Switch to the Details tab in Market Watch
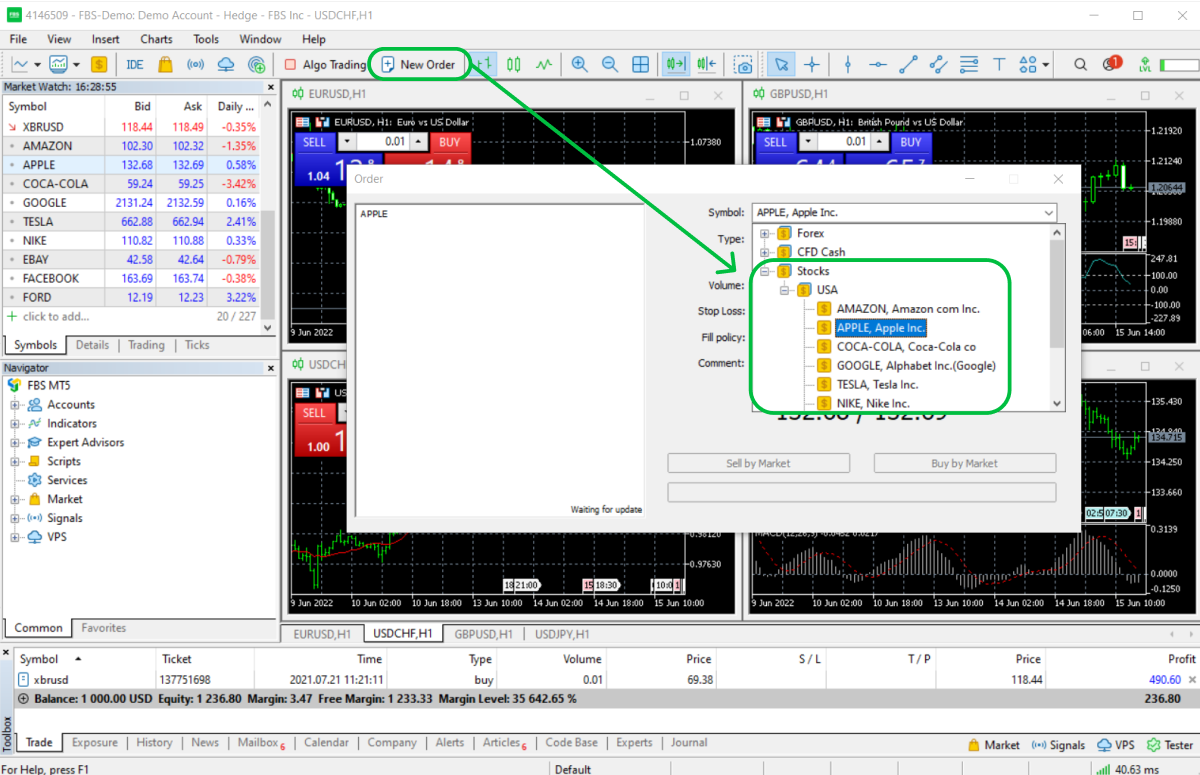 (x=92, y=345)
